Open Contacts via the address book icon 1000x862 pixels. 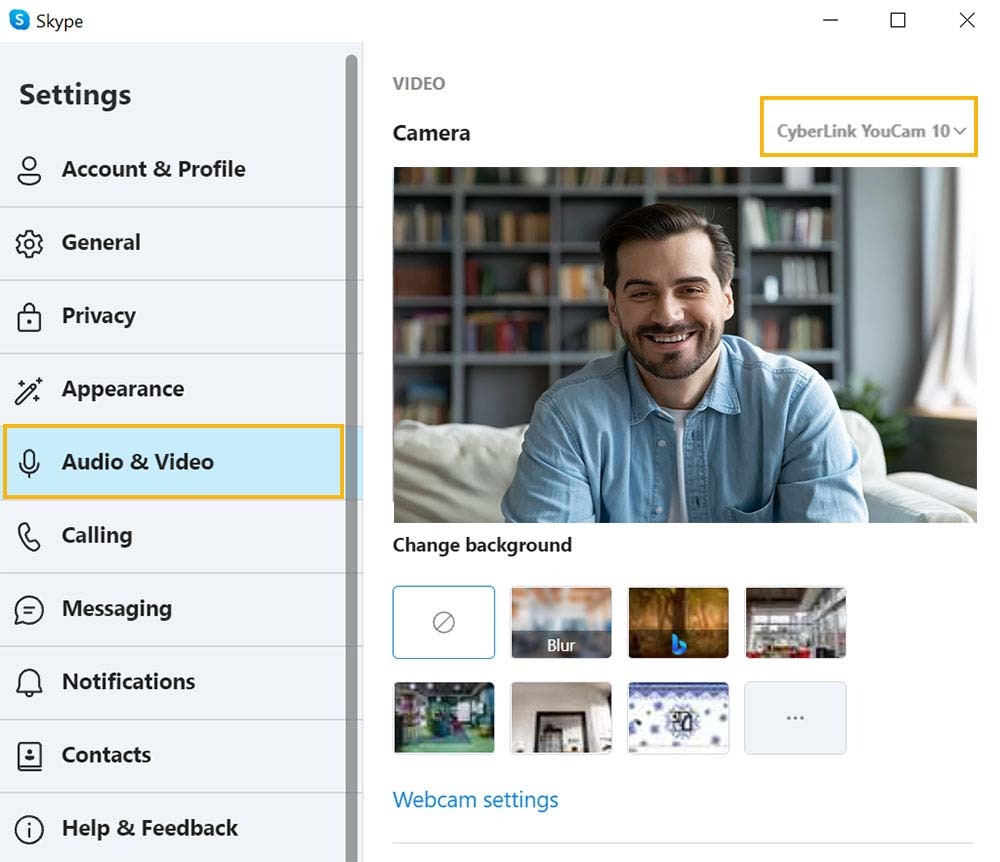pos(29,755)
